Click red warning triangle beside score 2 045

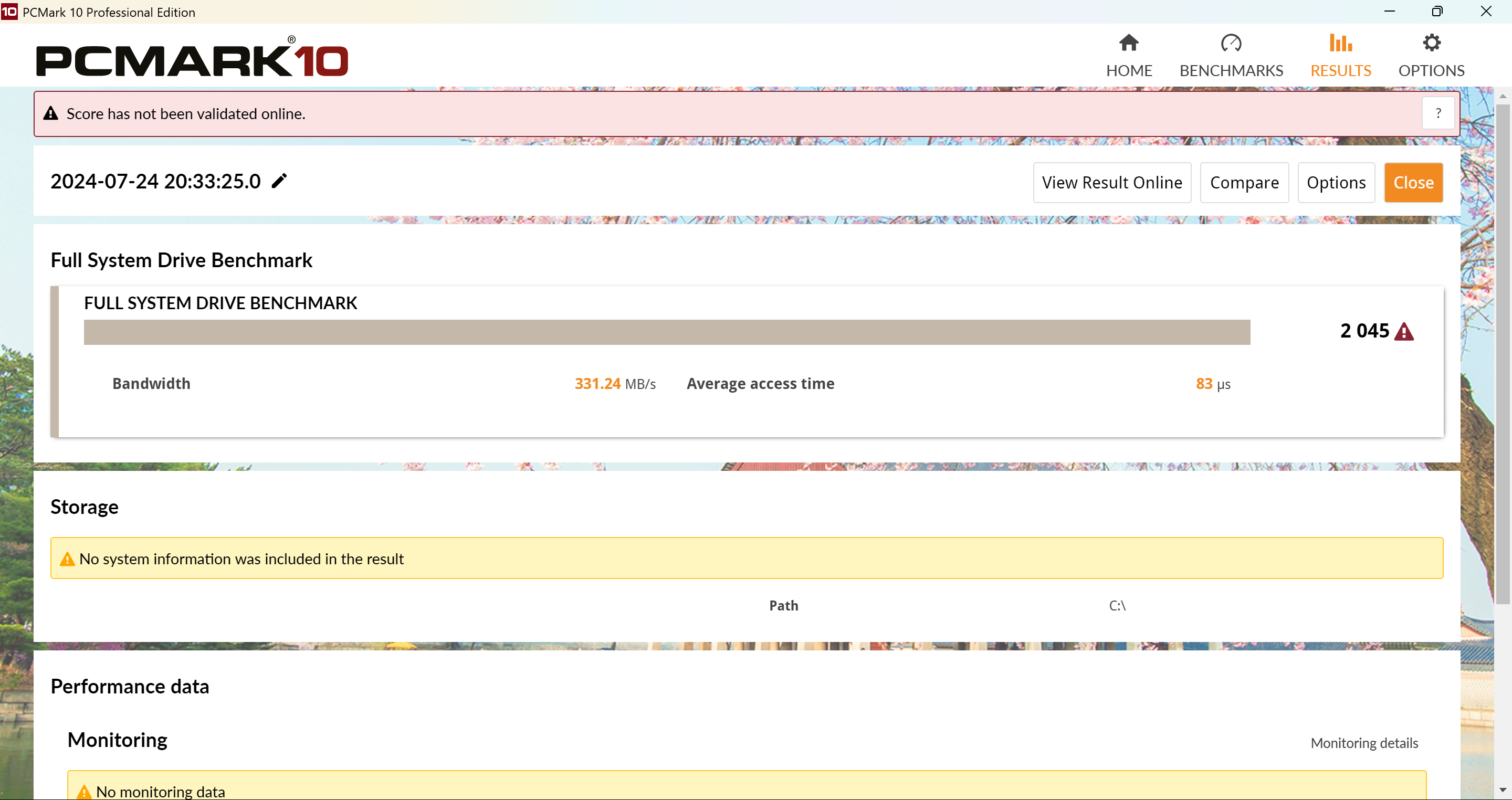[1403, 332]
